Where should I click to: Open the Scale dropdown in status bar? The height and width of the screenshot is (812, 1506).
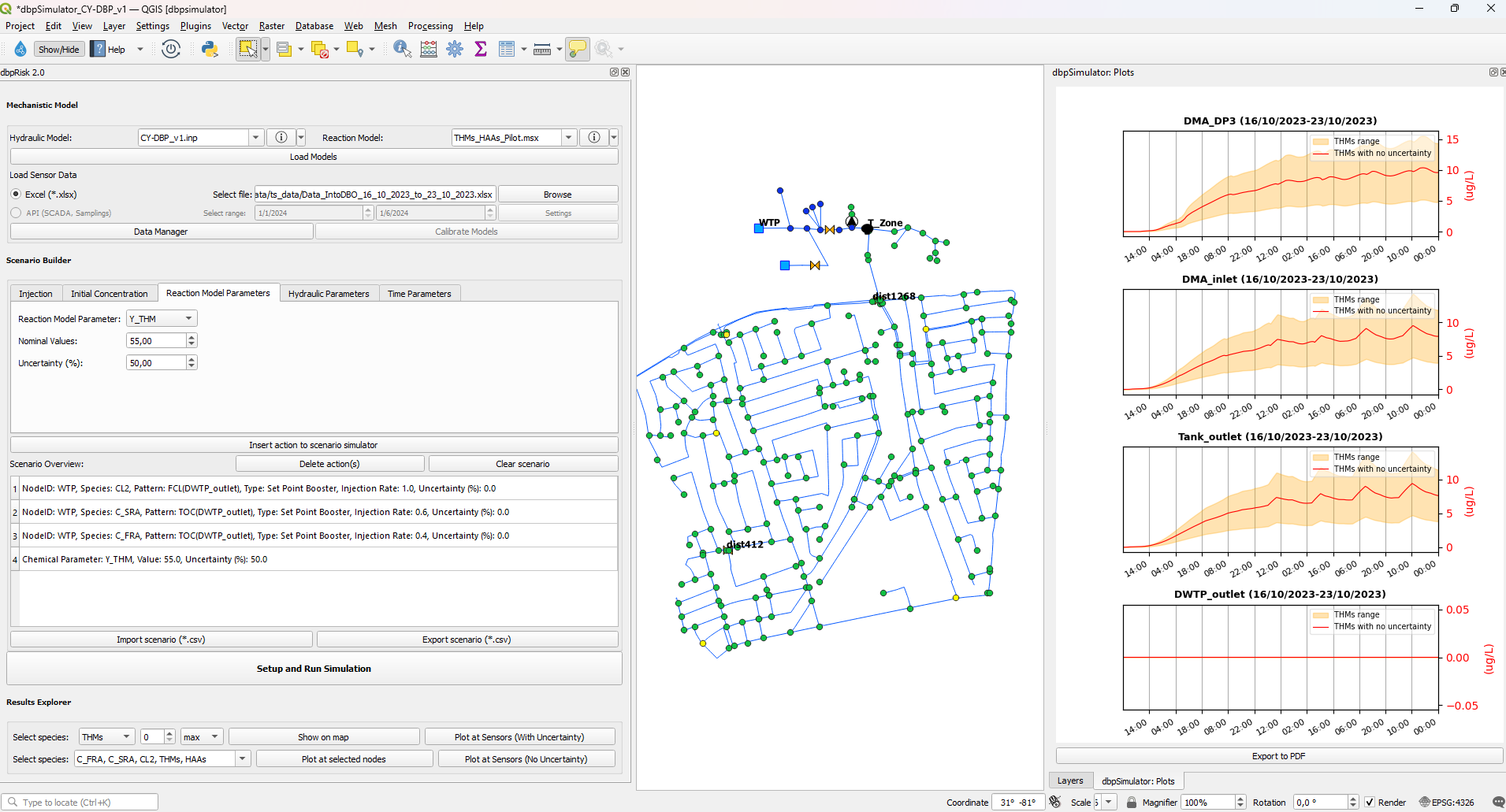click(1109, 802)
